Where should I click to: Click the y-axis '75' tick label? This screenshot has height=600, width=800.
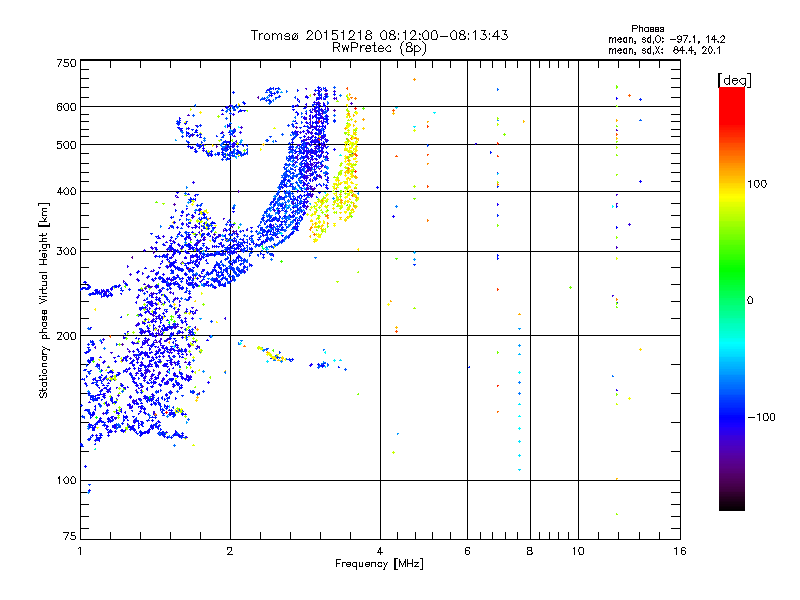[x=70, y=536]
